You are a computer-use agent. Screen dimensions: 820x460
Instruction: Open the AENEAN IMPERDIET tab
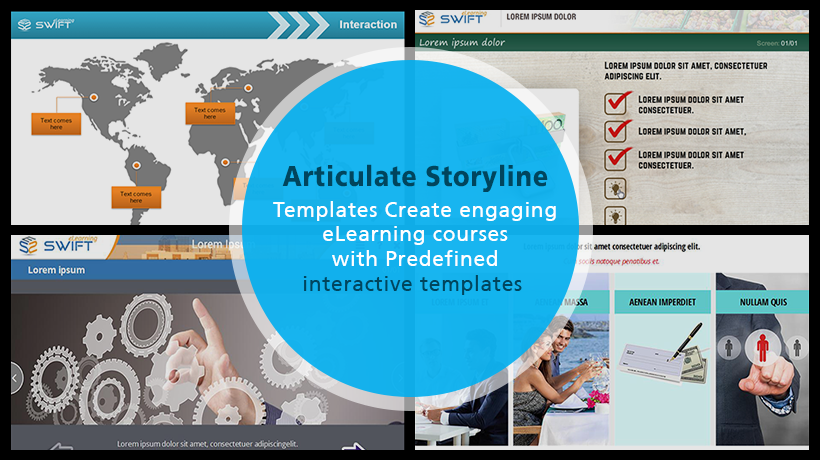click(x=662, y=302)
